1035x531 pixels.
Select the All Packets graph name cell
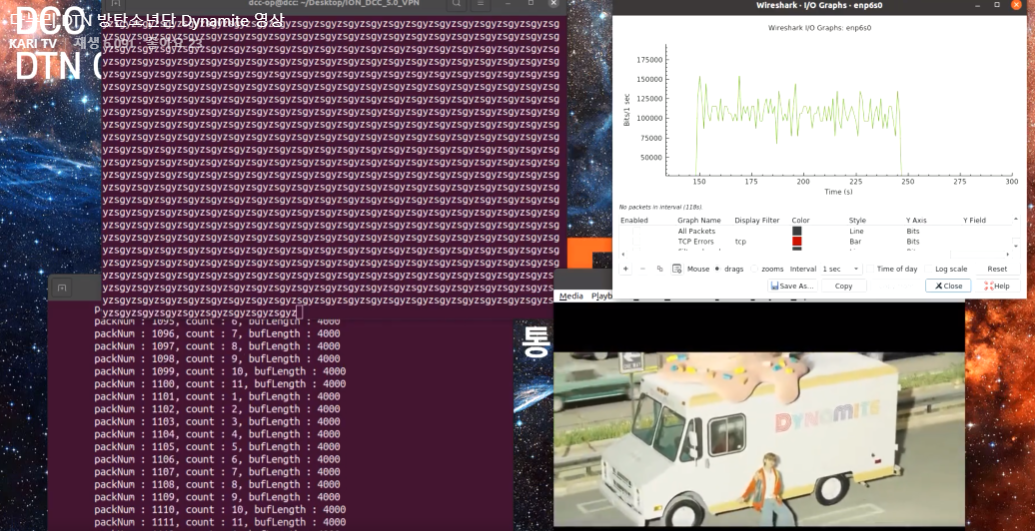tap(696, 231)
